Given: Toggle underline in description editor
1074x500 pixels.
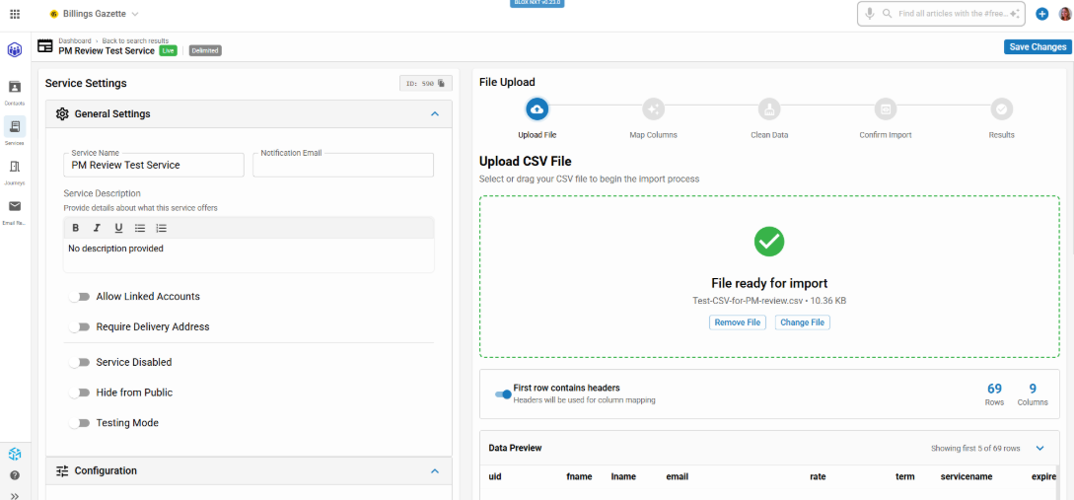Looking at the screenshot, I should coord(118,228).
